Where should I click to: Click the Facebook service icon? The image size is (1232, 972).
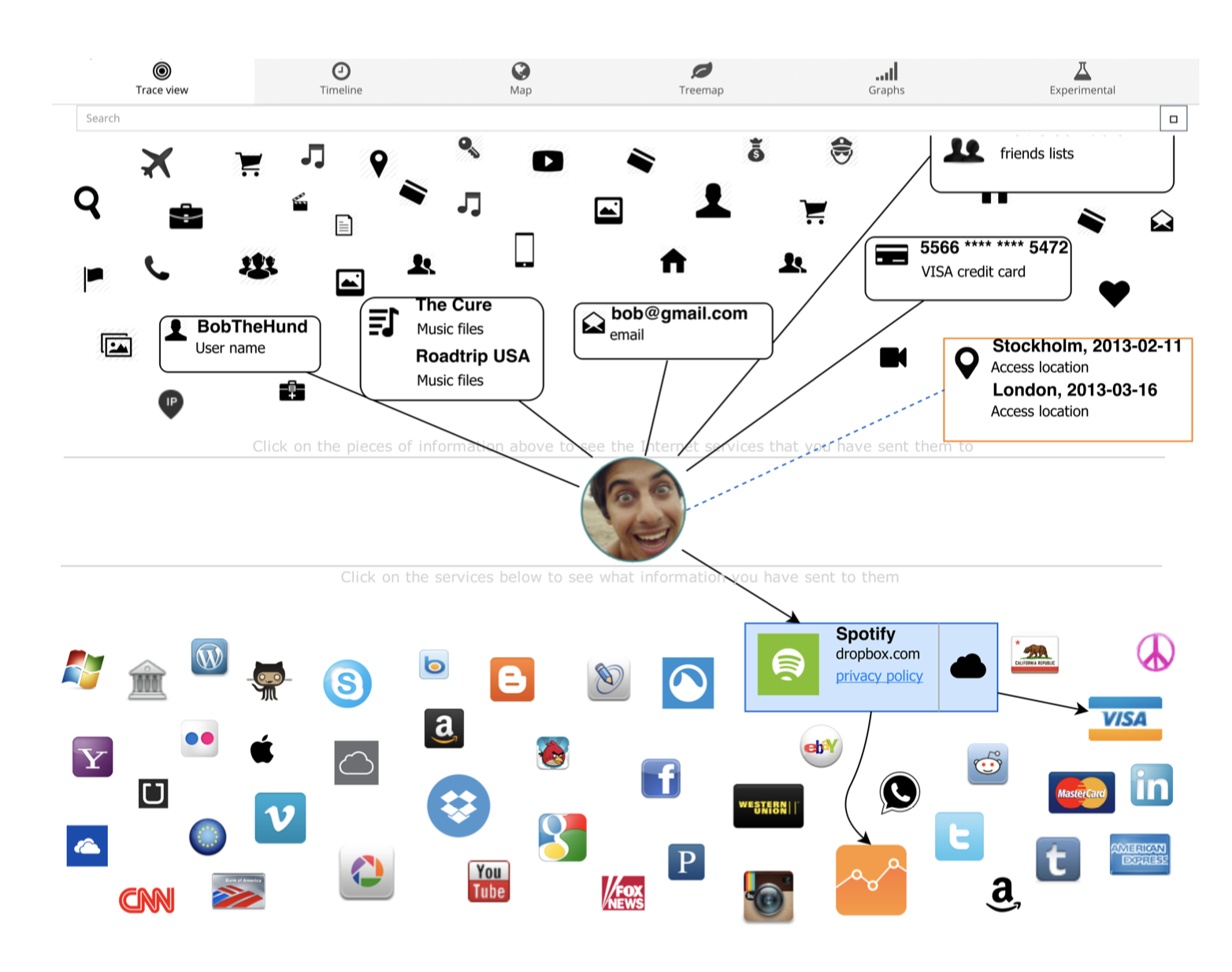click(x=661, y=778)
